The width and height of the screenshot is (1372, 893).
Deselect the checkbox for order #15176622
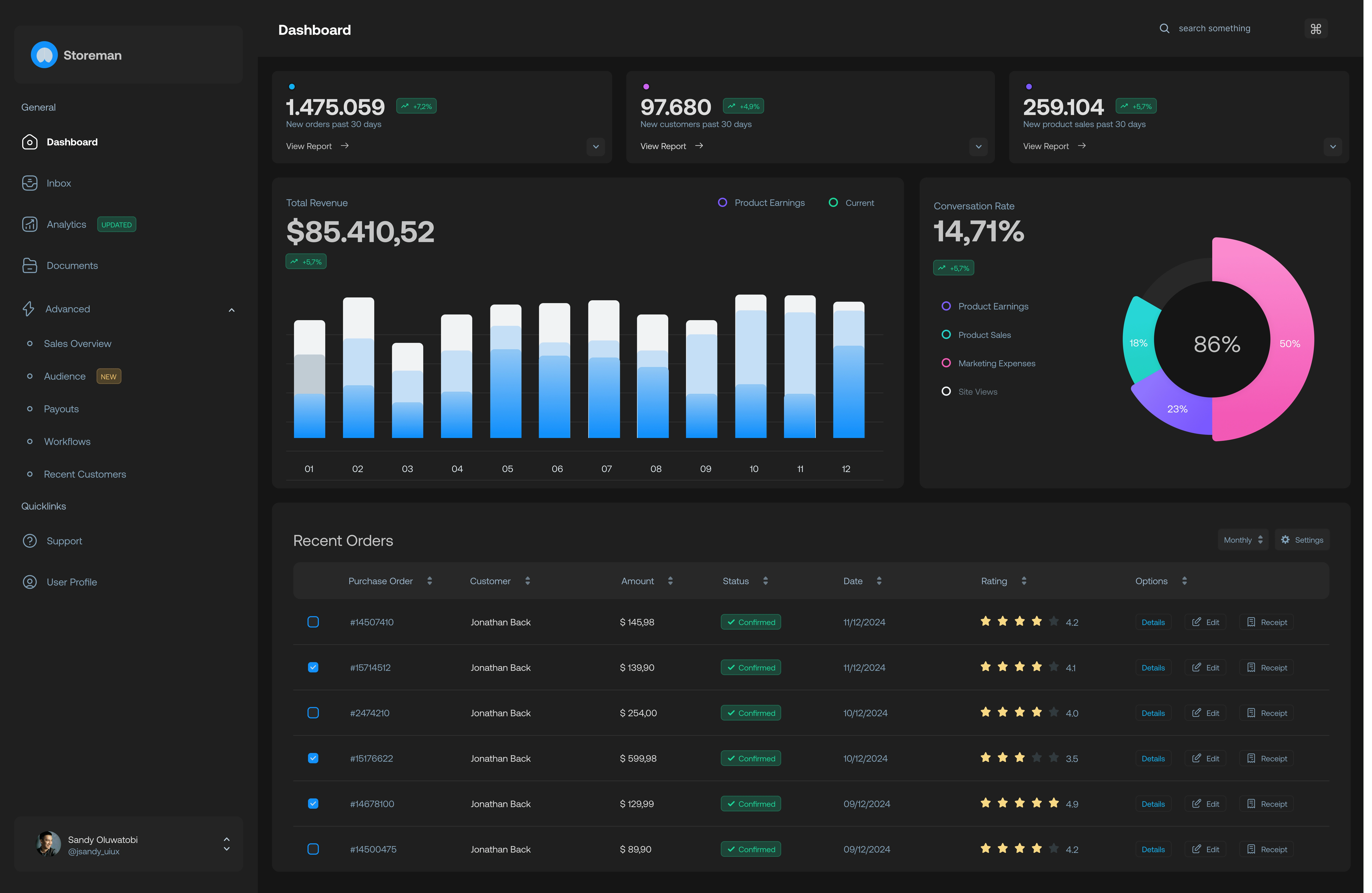[x=313, y=758]
